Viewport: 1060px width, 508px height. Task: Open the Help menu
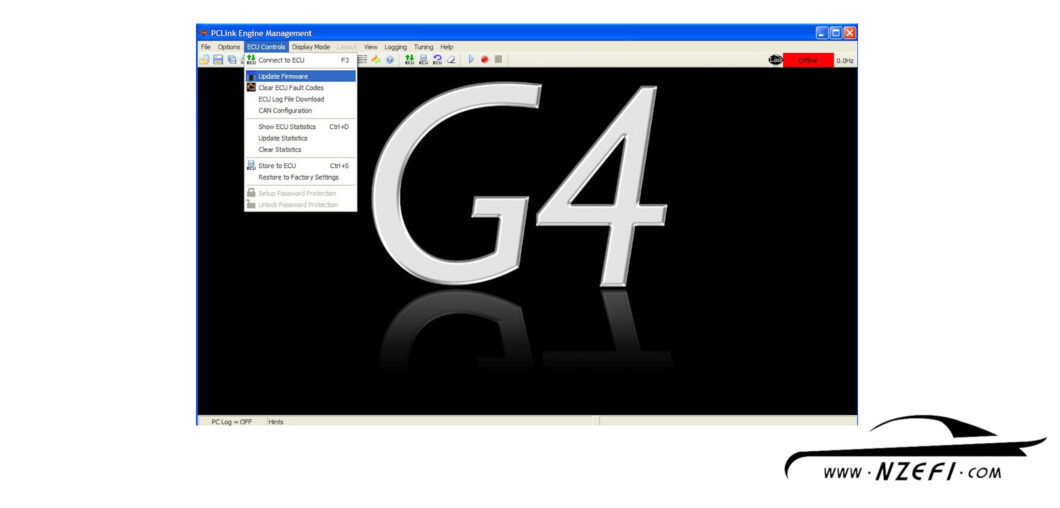point(447,47)
